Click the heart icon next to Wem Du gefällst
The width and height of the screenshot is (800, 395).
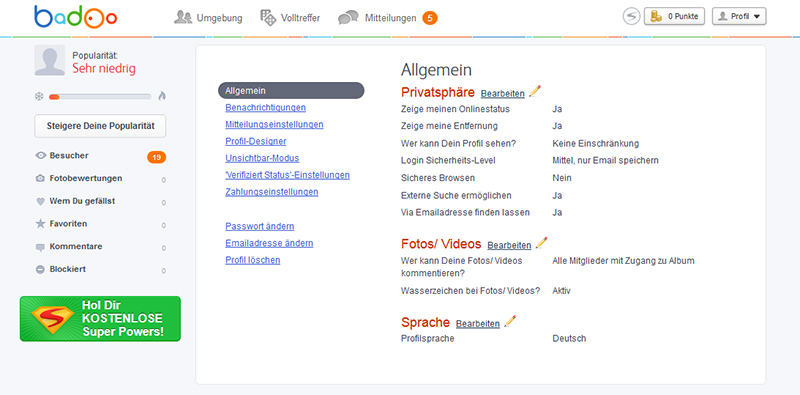click(x=40, y=202)
